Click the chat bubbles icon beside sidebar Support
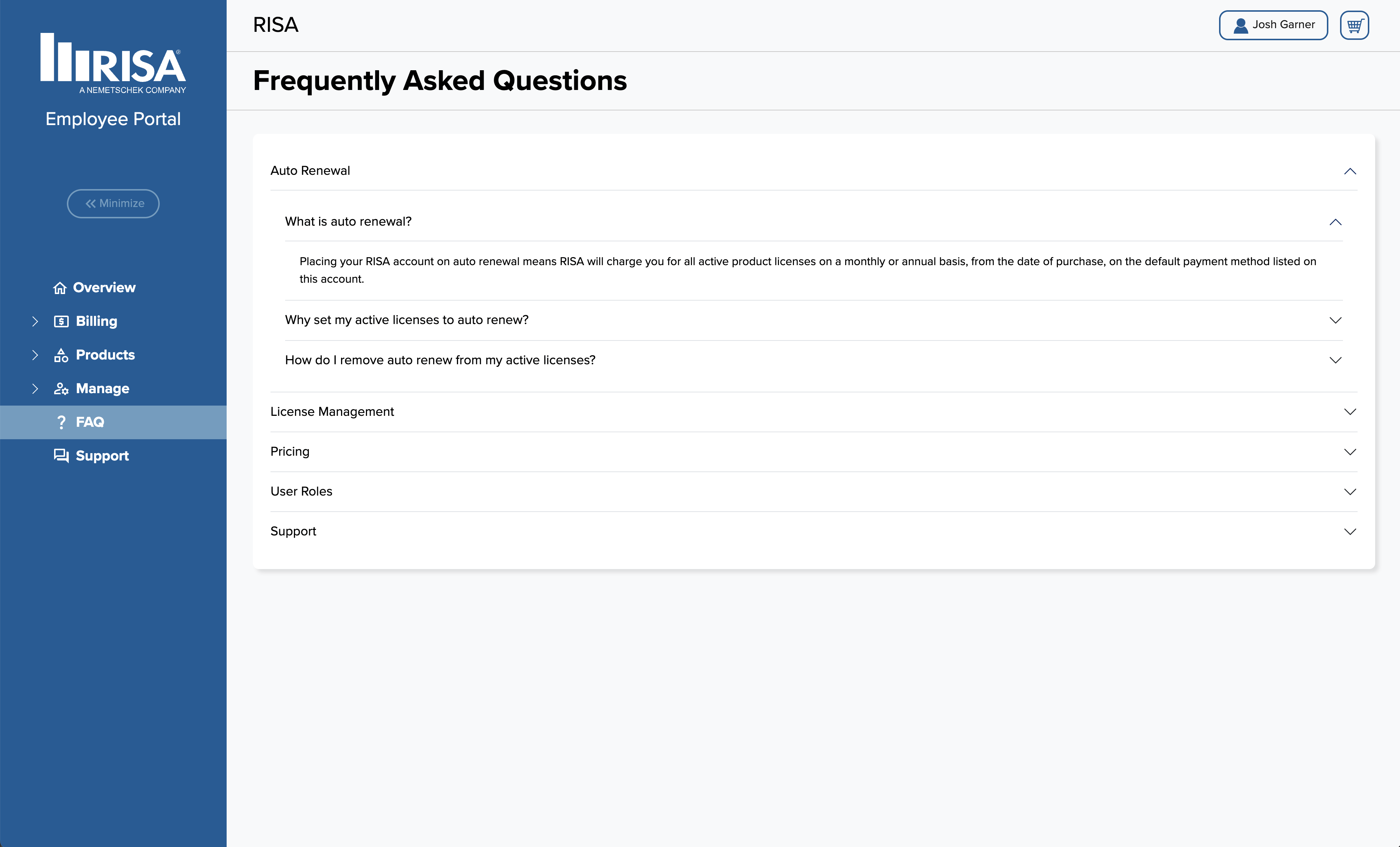The height and width of the screenshot is (847, 1400). [61, 456]
